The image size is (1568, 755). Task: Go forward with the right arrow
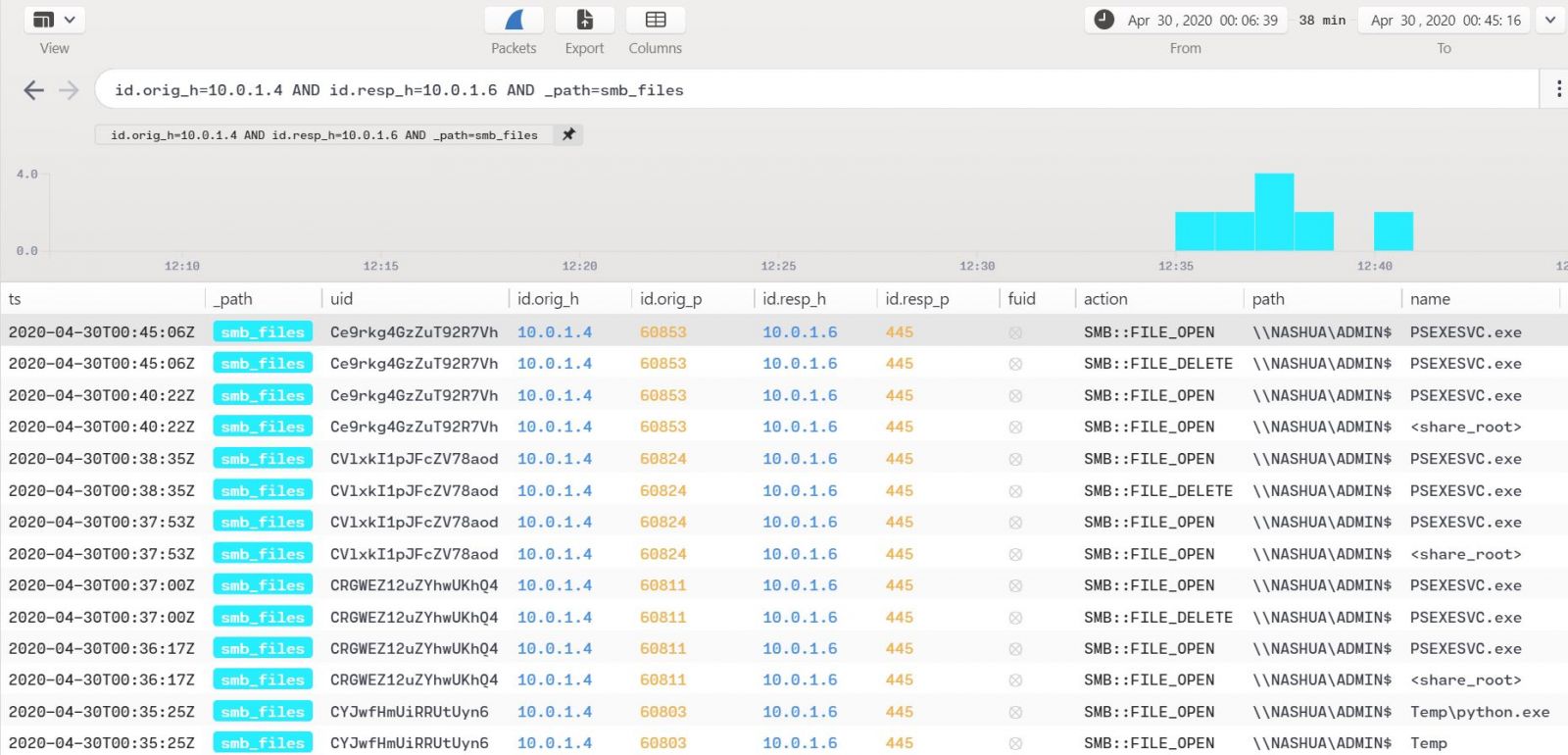pos(69,90)
